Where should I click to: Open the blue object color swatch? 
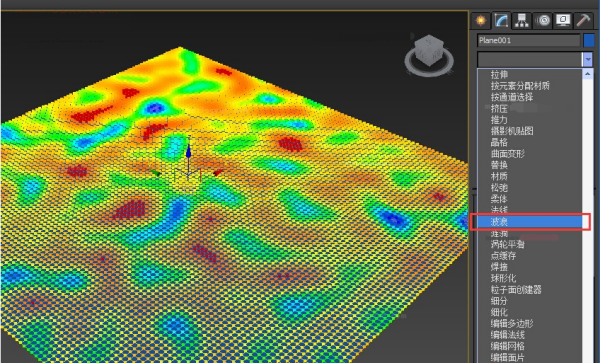(x=589, y=41)
